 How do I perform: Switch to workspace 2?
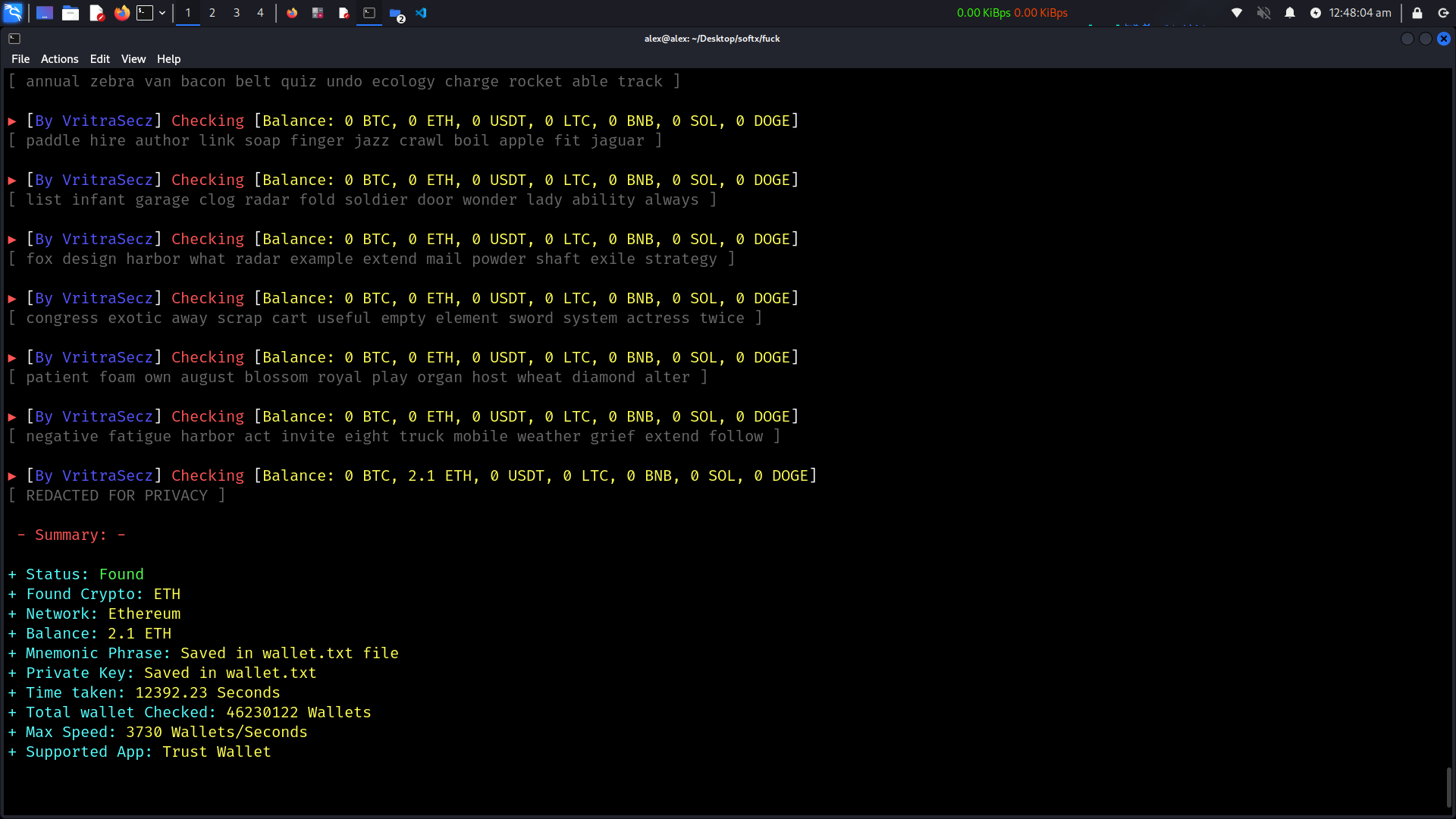pyautogui.click(x=212, y=13)
